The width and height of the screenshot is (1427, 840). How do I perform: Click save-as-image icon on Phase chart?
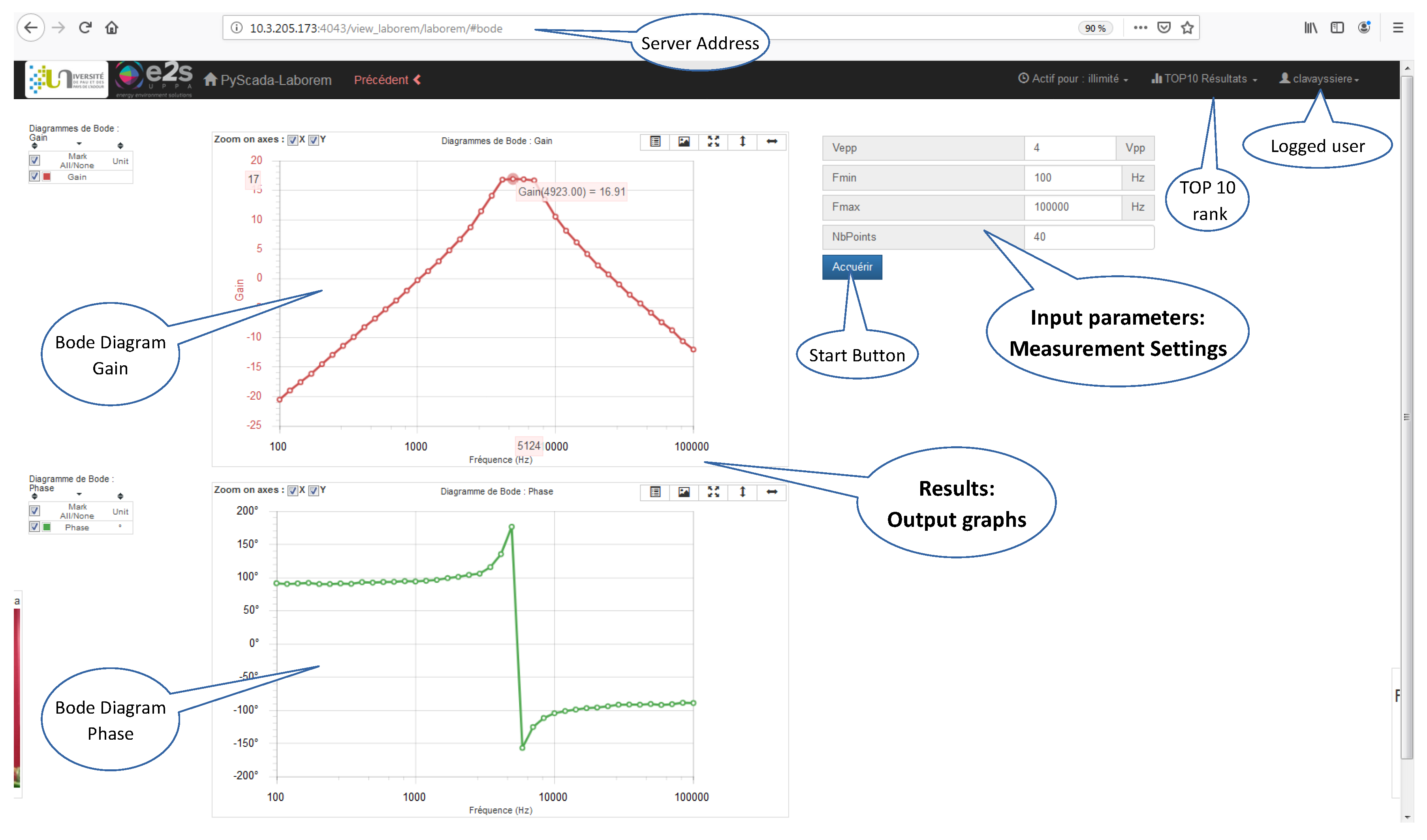(684, 492)
